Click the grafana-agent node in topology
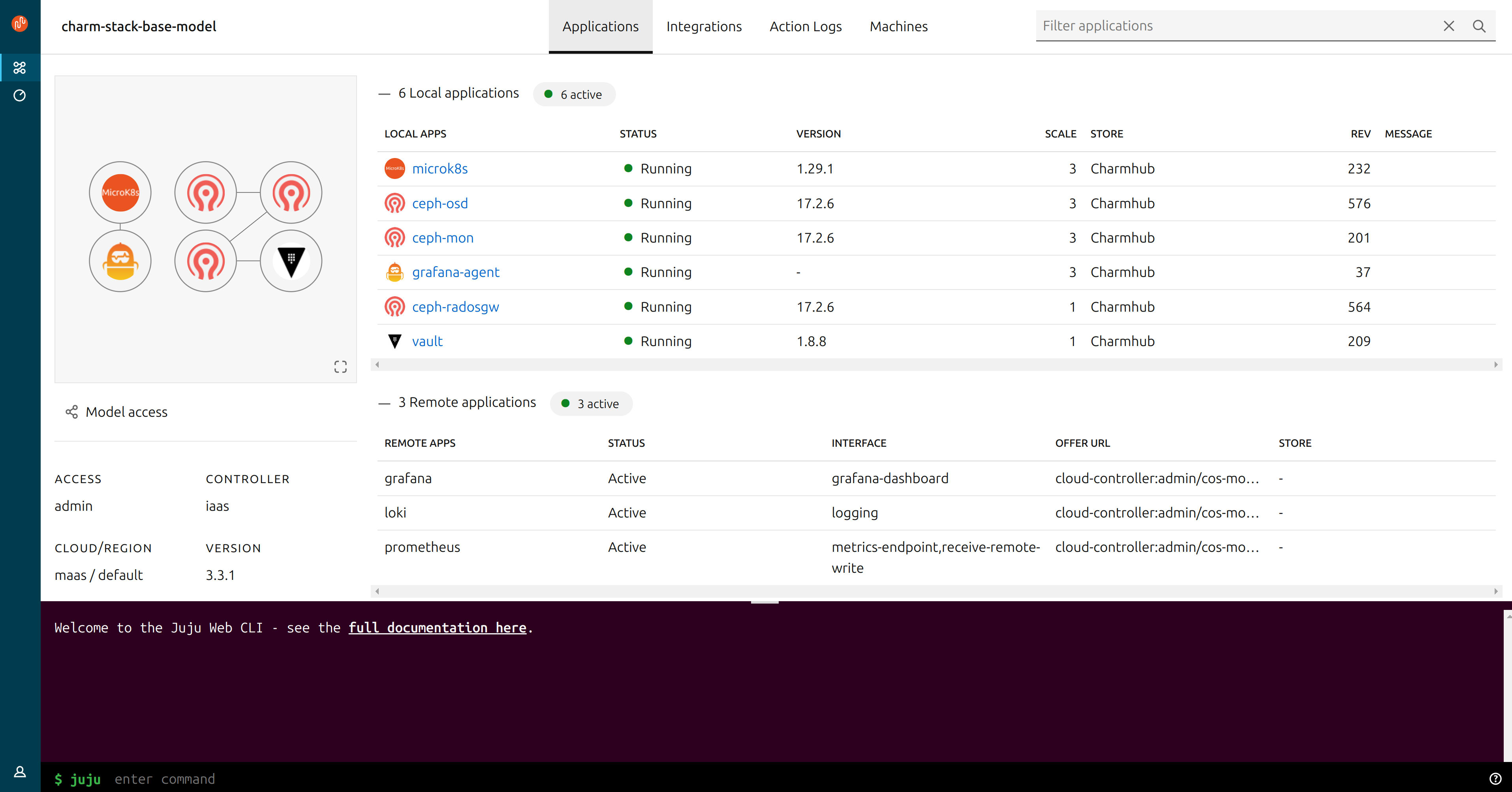Image resolution: width=1512 pixels, height=792 pixels. tap(120, 261)
